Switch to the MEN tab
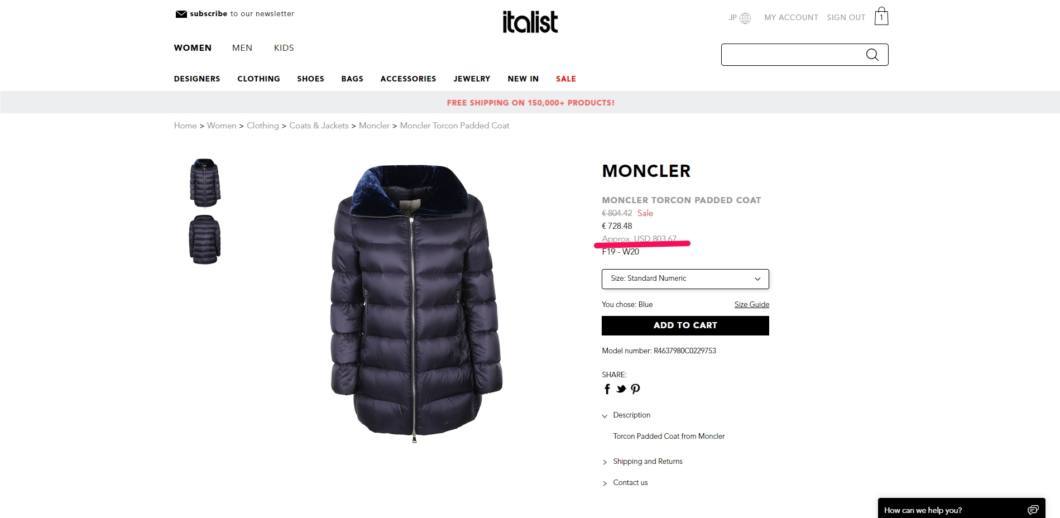This screenshot has height=518, width=1060. coord(242,48)
